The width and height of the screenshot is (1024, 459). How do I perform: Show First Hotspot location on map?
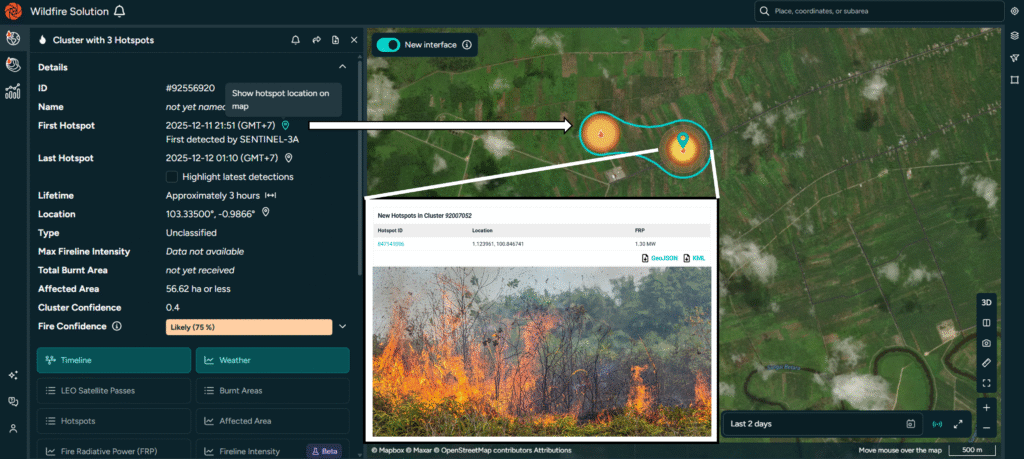286,125
